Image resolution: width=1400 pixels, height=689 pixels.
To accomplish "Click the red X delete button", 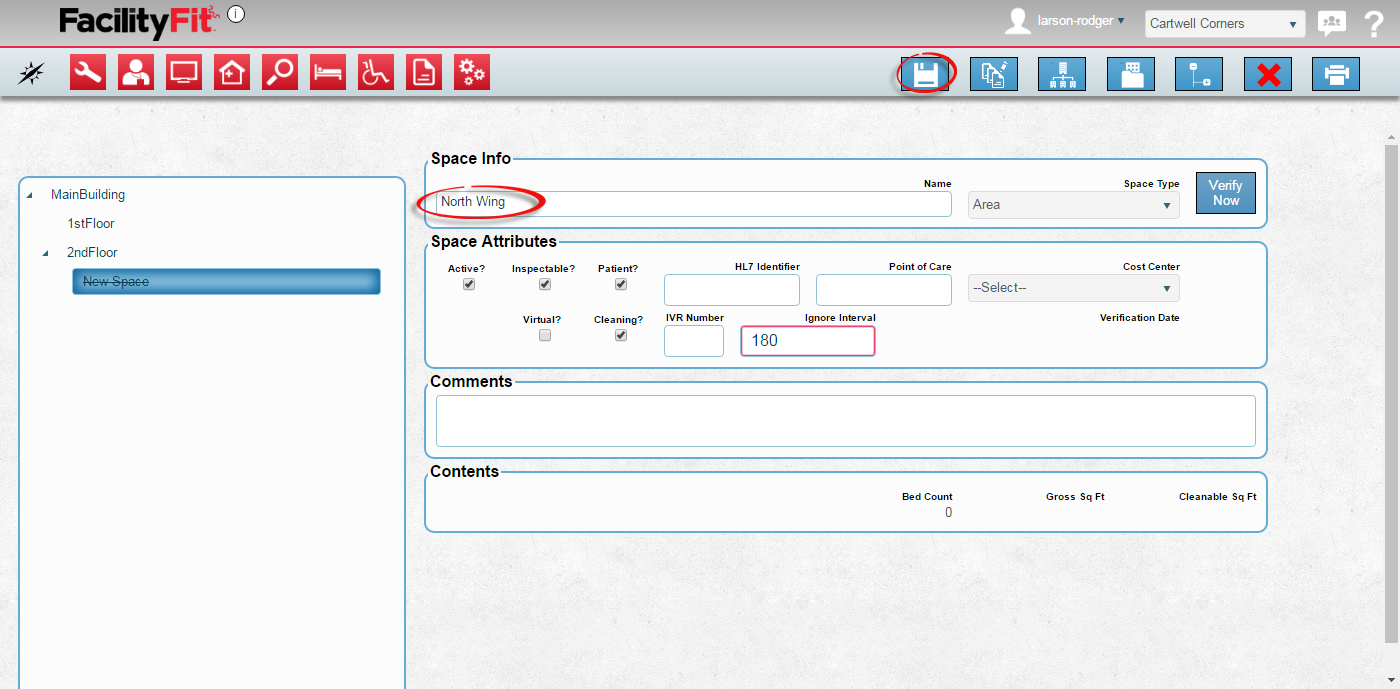I will 1267,74.
